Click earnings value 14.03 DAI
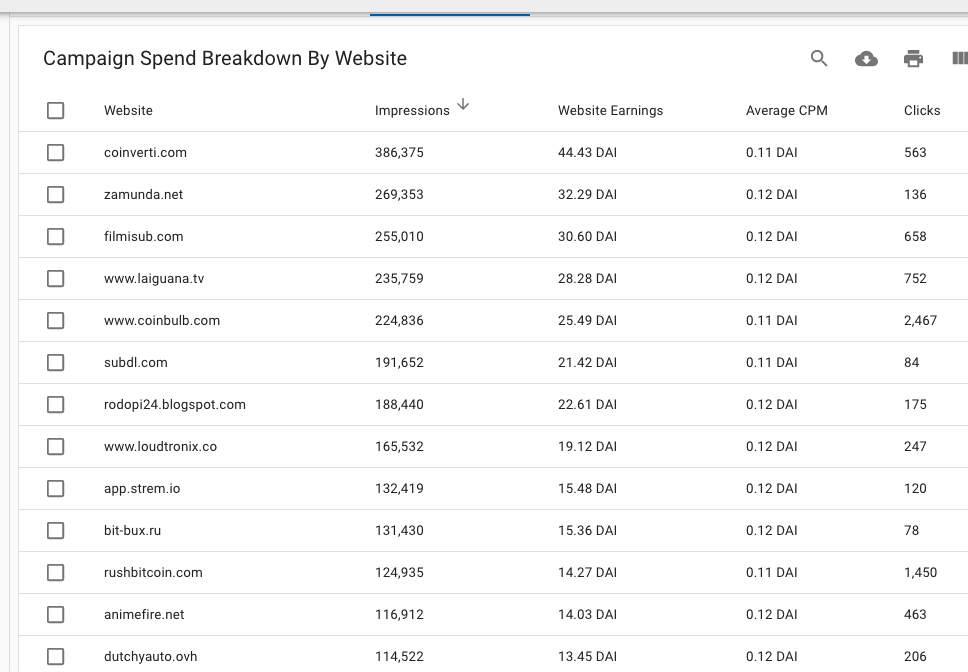This screenshot has height=672, width=968. [x=587, y=614]
